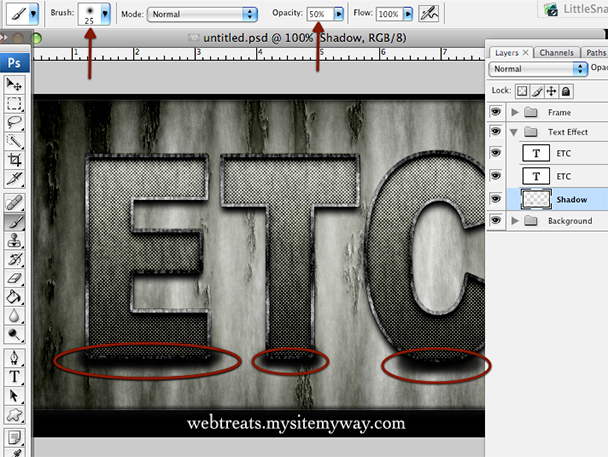Select the Path Selection tool
The width and height of the screenshot is (608, 457).
14,396
